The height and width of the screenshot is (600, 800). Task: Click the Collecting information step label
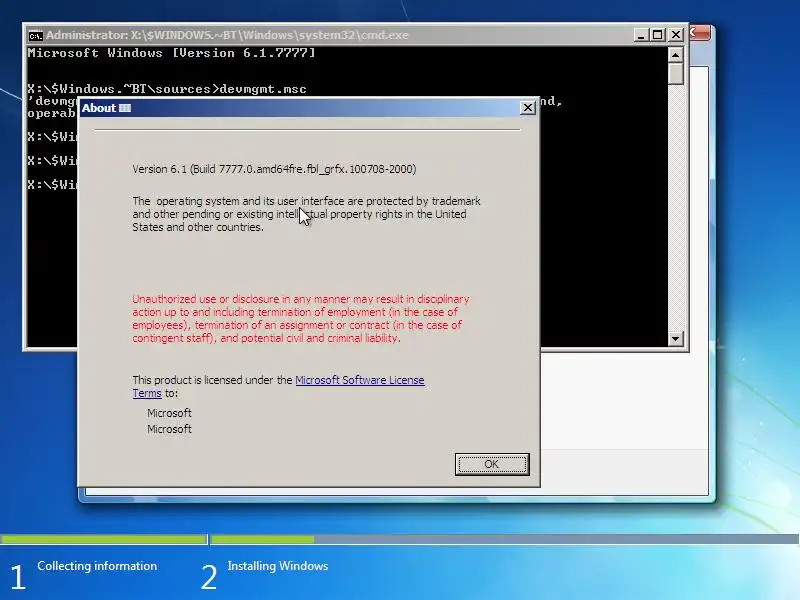coord(97,566)
